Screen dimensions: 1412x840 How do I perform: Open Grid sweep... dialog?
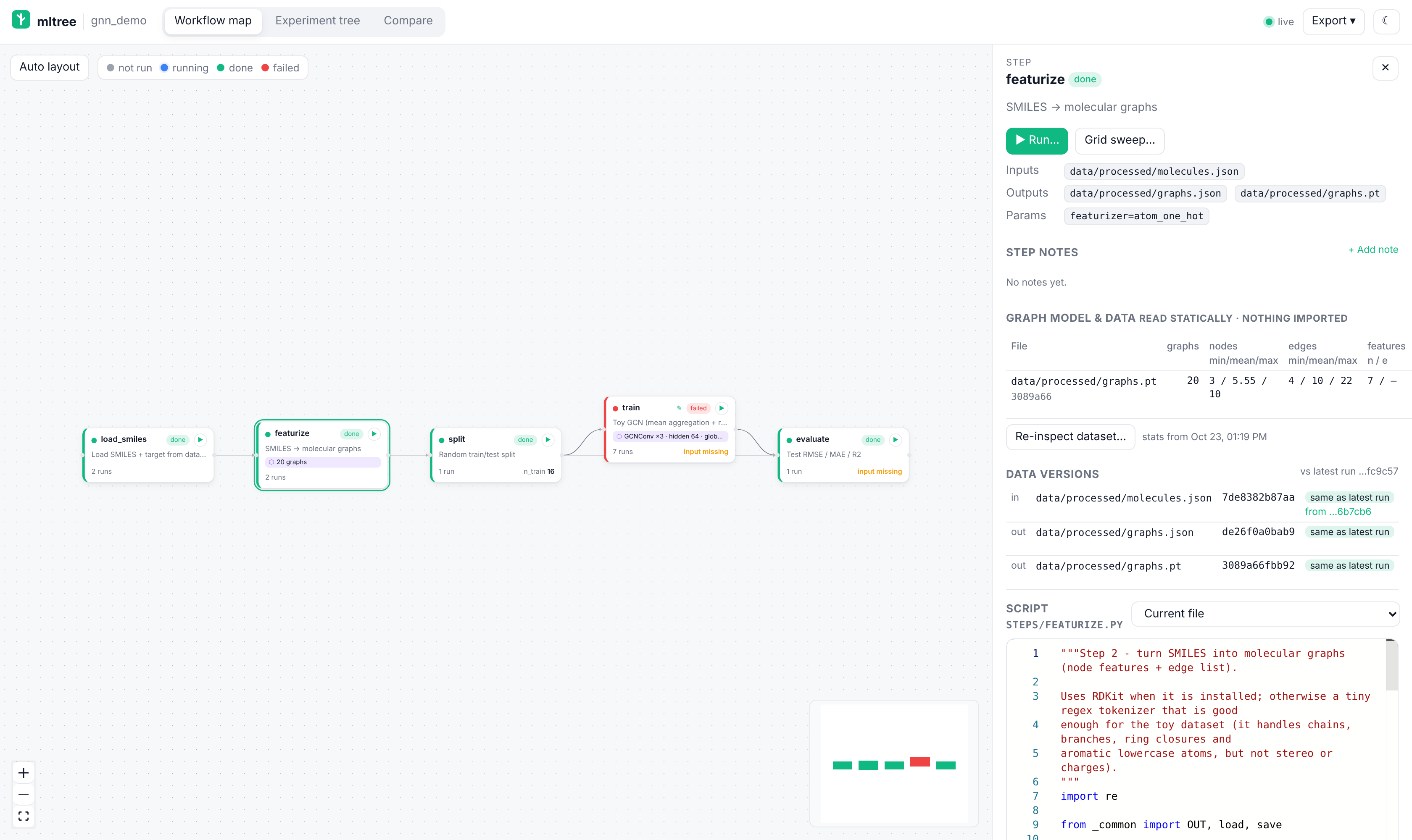pos(1119,140)
